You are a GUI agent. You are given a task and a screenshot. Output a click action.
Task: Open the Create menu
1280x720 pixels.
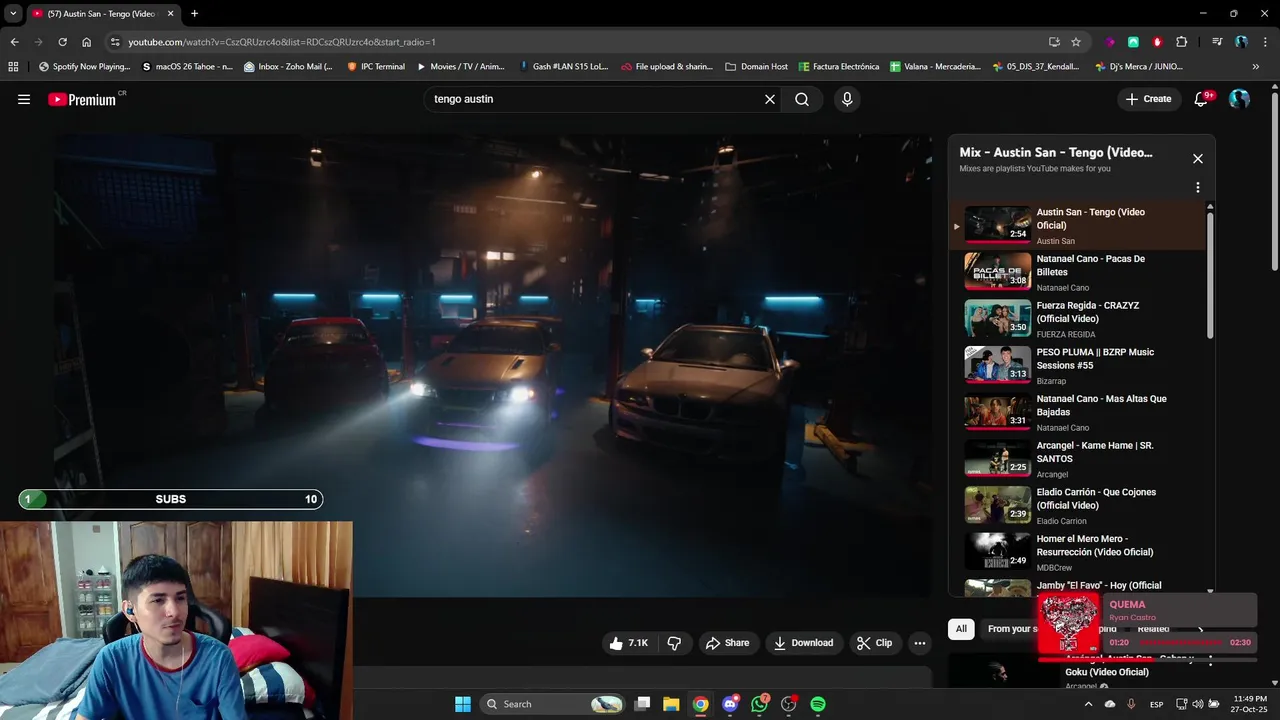[x=1148, y=99]
